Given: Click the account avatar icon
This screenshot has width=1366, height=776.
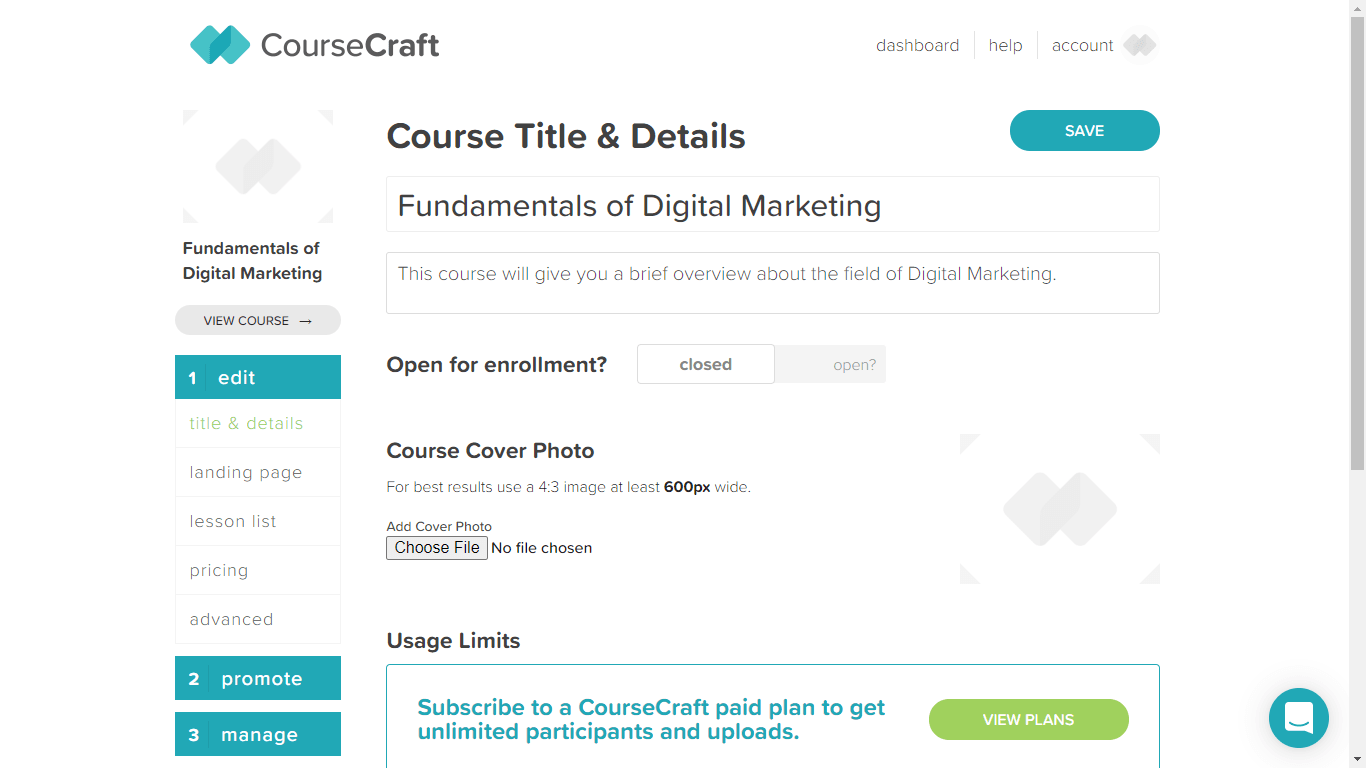Looking at the screenshot, I should coord(1139,45).
